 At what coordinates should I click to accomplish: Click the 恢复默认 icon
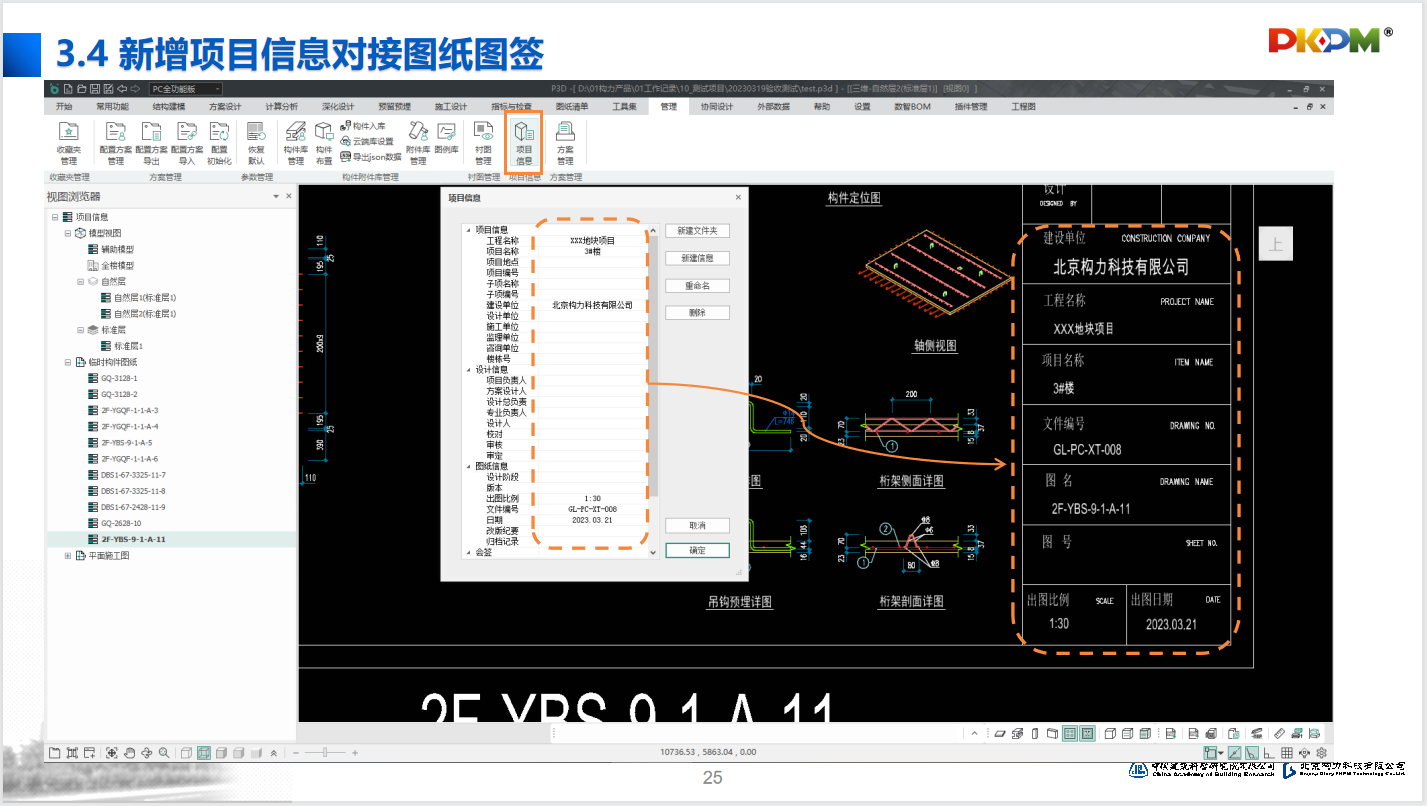[x=256, y=141]
